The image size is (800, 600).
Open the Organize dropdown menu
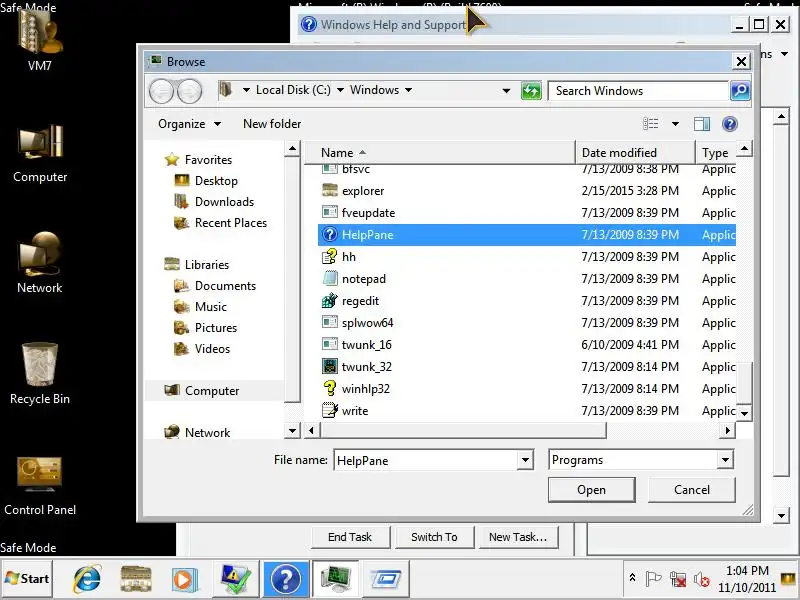189,123
